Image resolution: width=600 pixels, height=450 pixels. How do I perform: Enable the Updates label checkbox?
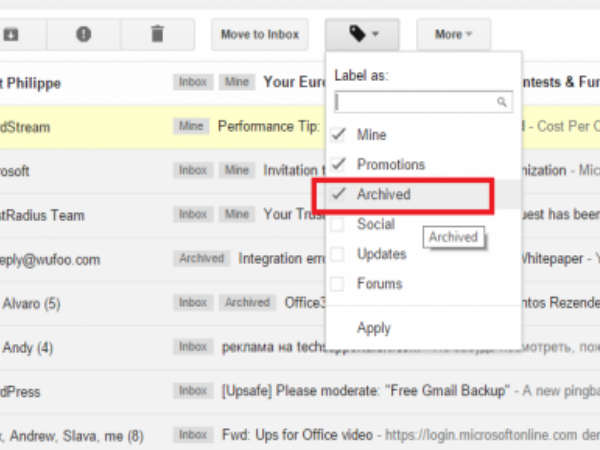point(340,254)
